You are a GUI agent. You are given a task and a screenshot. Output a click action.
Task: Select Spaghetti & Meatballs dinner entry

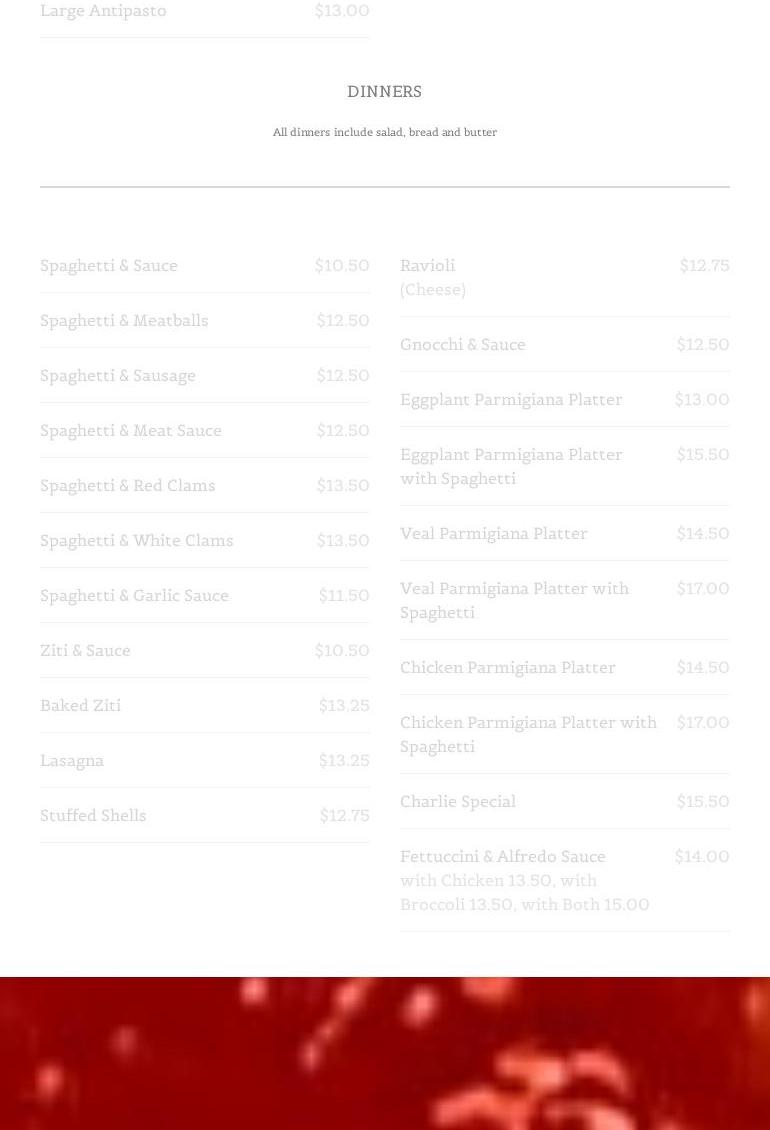click(124, 321)
